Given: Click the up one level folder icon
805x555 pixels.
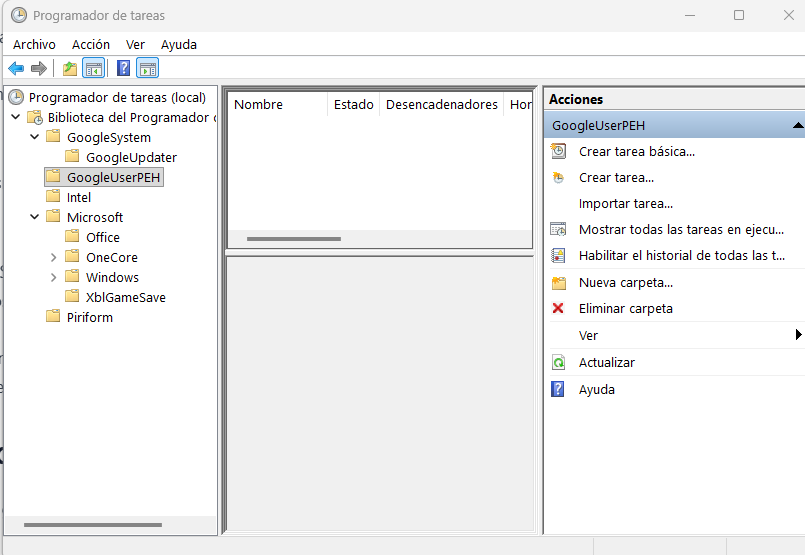Looking at the screenshot, I should (70, 68).
